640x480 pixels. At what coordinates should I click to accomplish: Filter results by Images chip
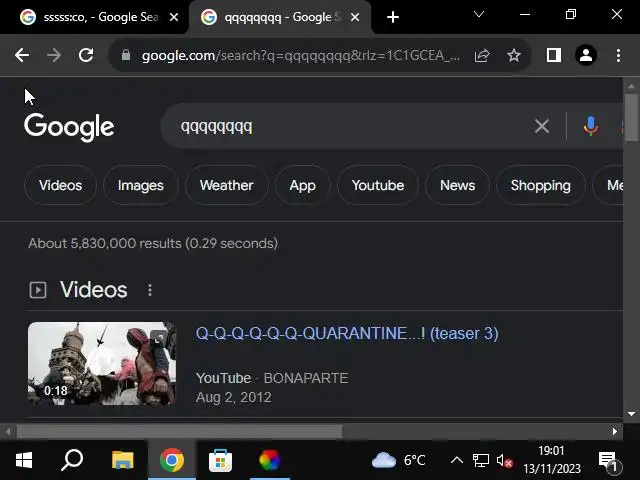(141, 185)
